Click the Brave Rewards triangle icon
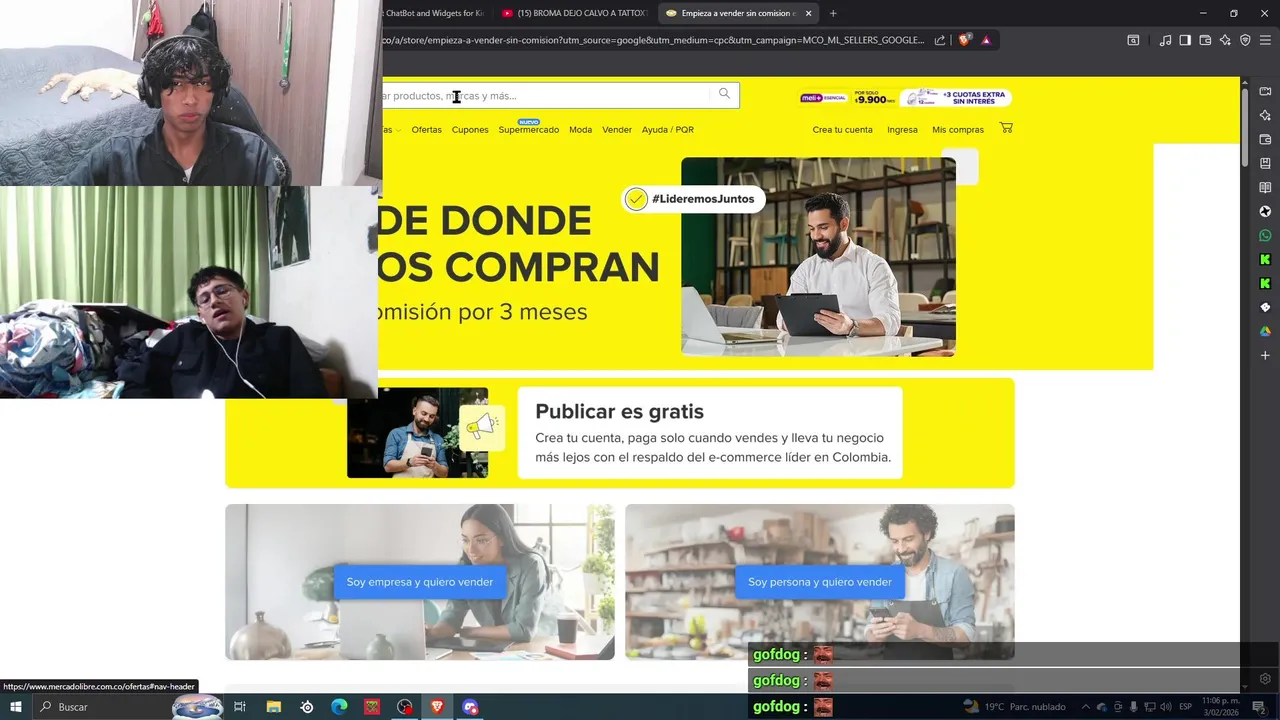The image size is (1280, 720). click(x=986, y=40)
